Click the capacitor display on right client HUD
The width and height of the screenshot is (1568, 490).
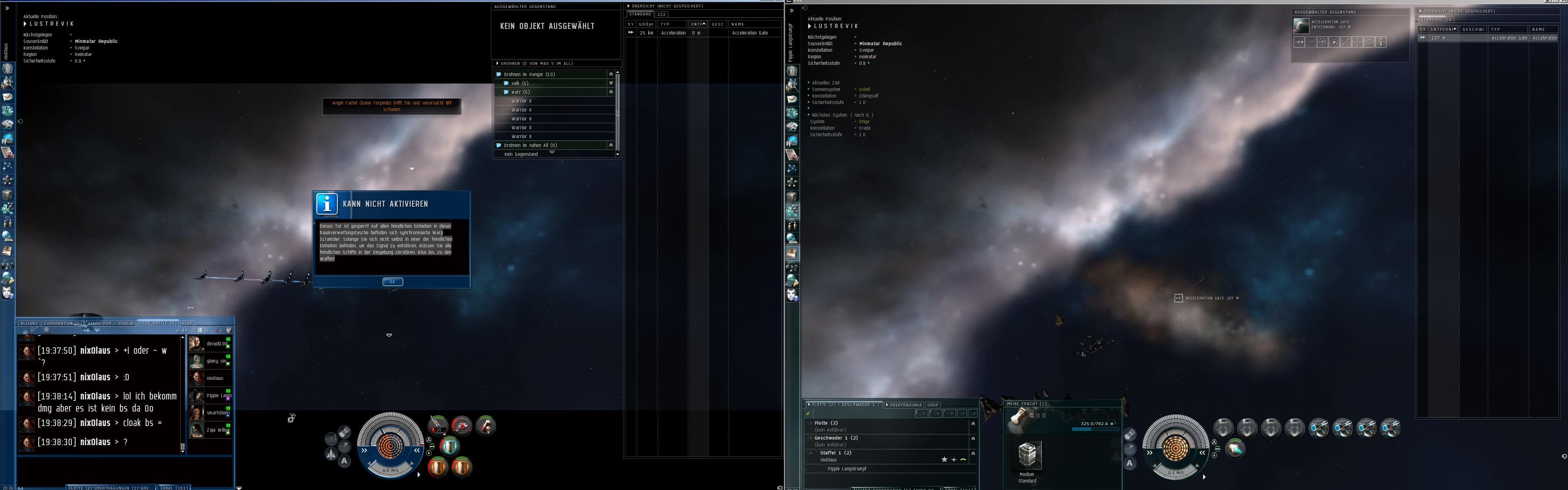point(1176,448)
